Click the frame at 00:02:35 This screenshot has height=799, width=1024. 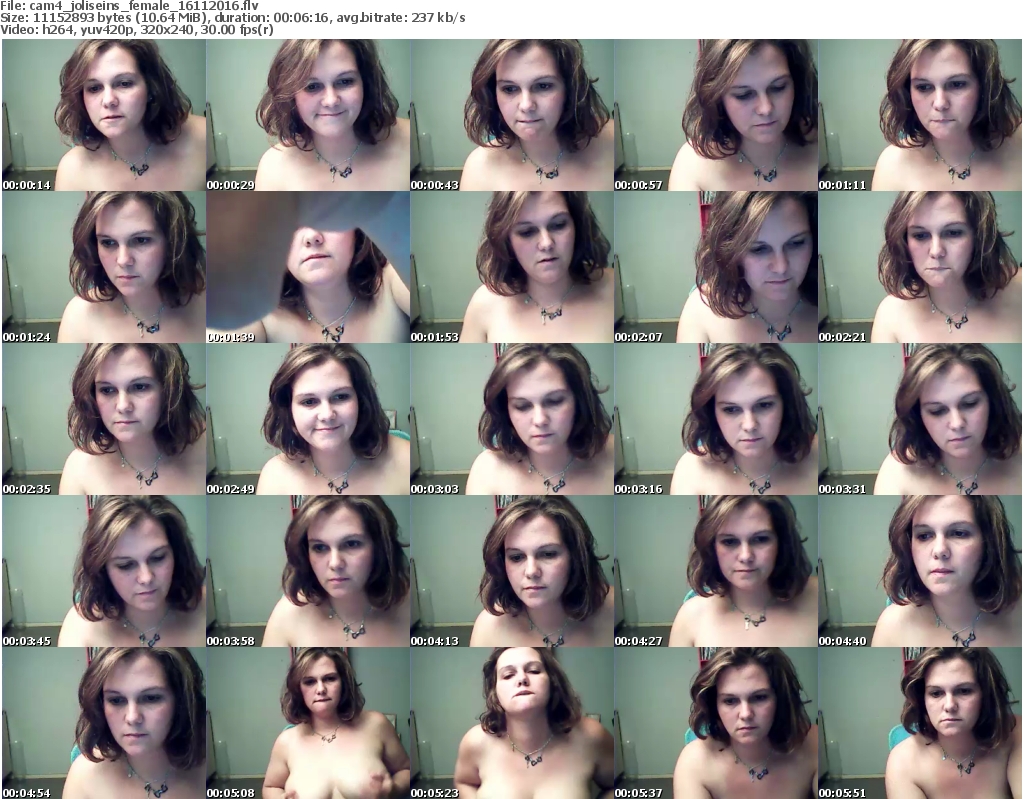[104, 419]
